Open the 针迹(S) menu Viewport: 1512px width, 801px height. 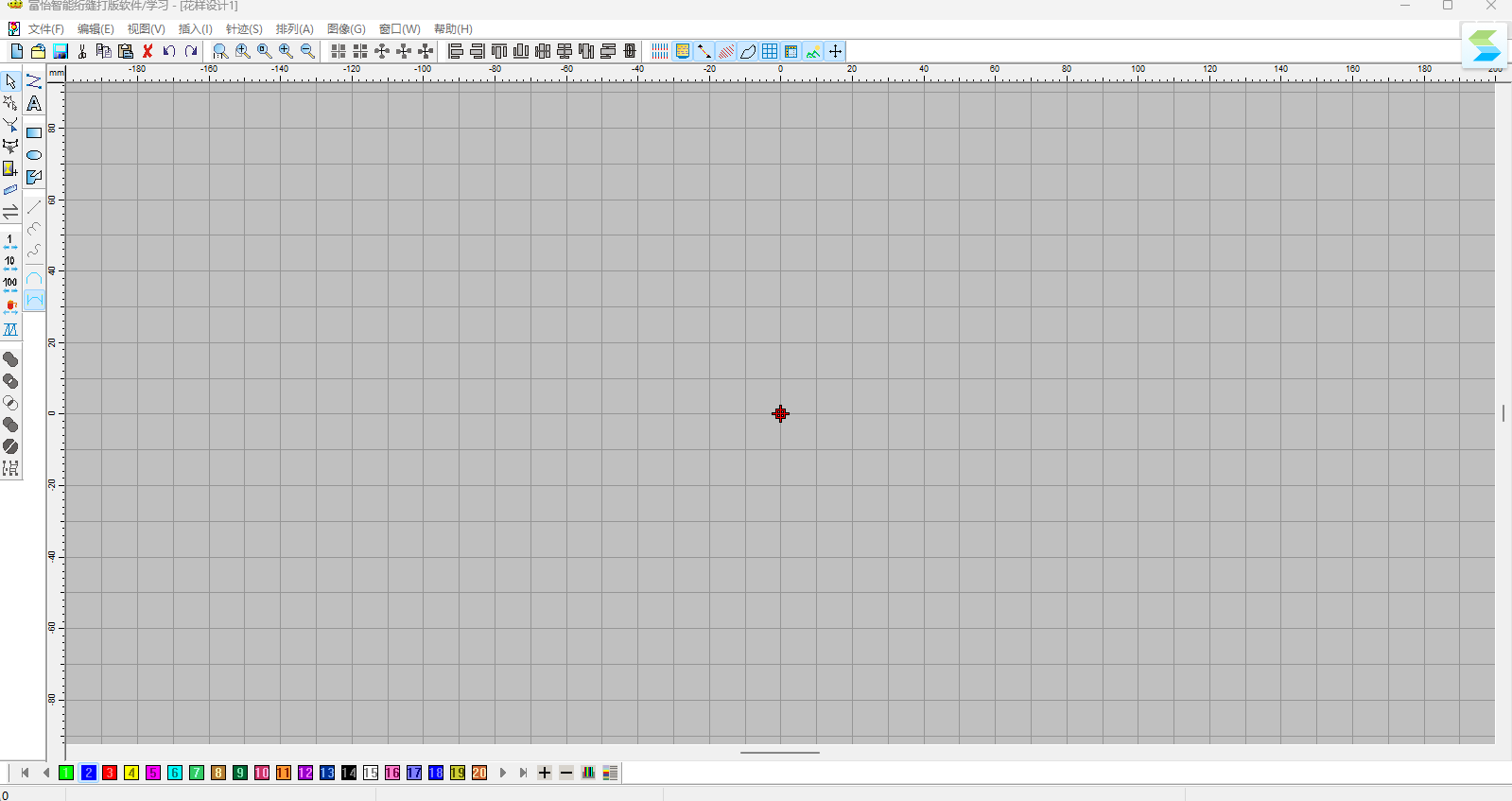tap(244, 29)
